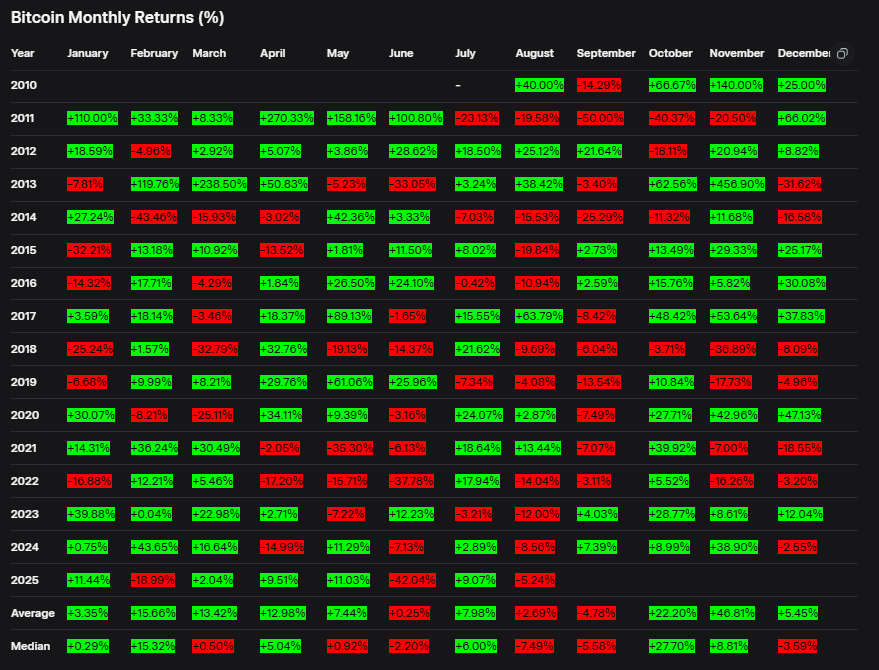
Task: Select the July column header
Action: coord(465,53)
